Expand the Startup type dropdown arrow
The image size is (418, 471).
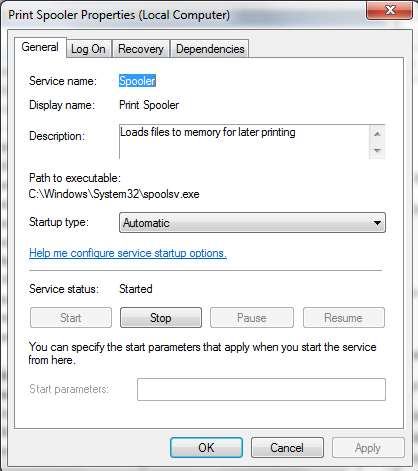coord(377,223)
